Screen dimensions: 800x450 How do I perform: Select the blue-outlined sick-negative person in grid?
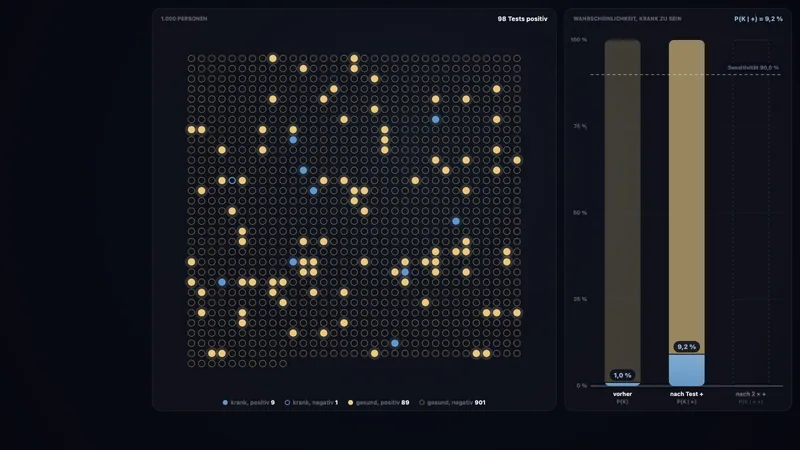[x=232, y=181]
